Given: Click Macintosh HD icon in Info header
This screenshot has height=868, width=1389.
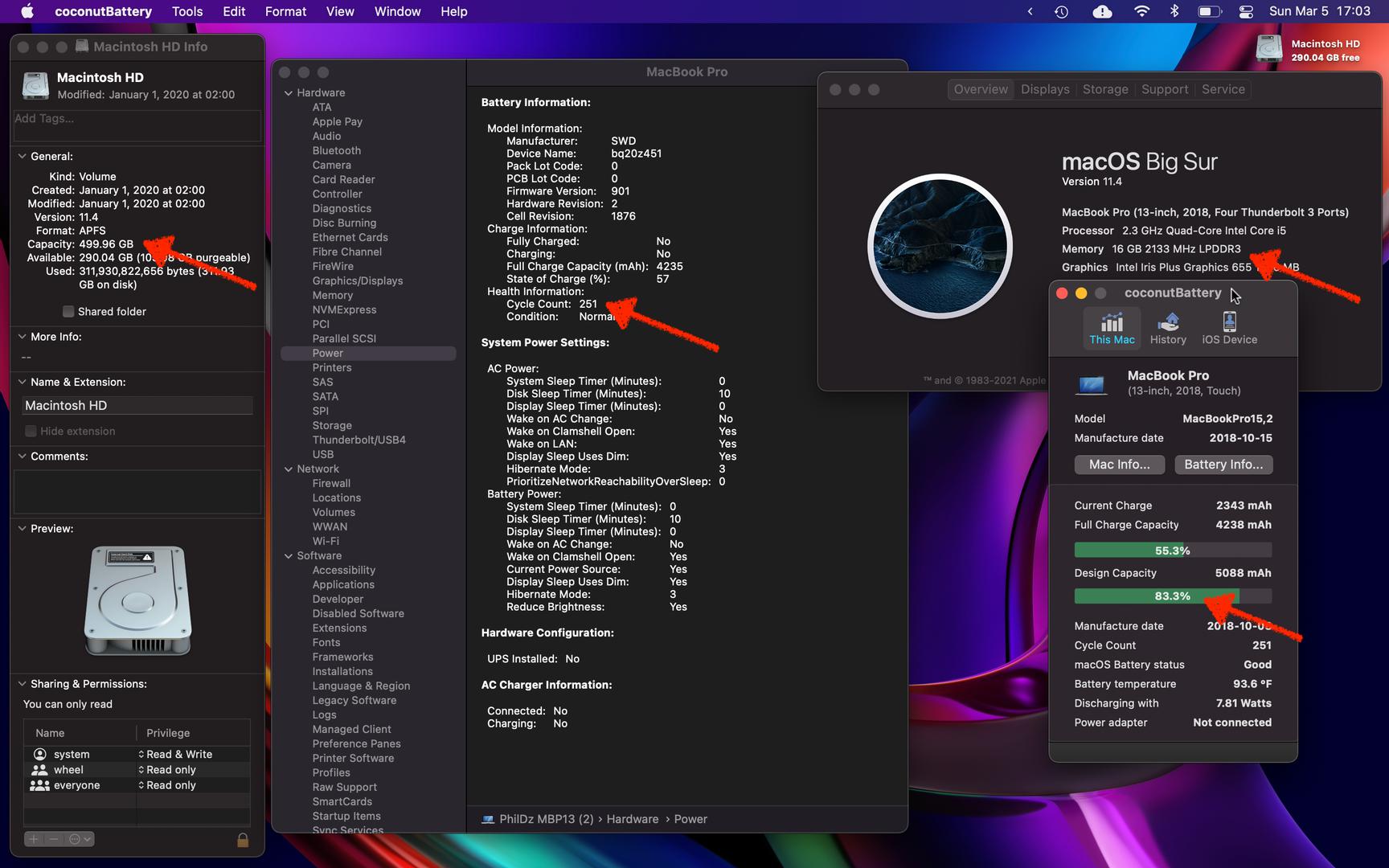Looking at the screenshot, I should 35,85.
